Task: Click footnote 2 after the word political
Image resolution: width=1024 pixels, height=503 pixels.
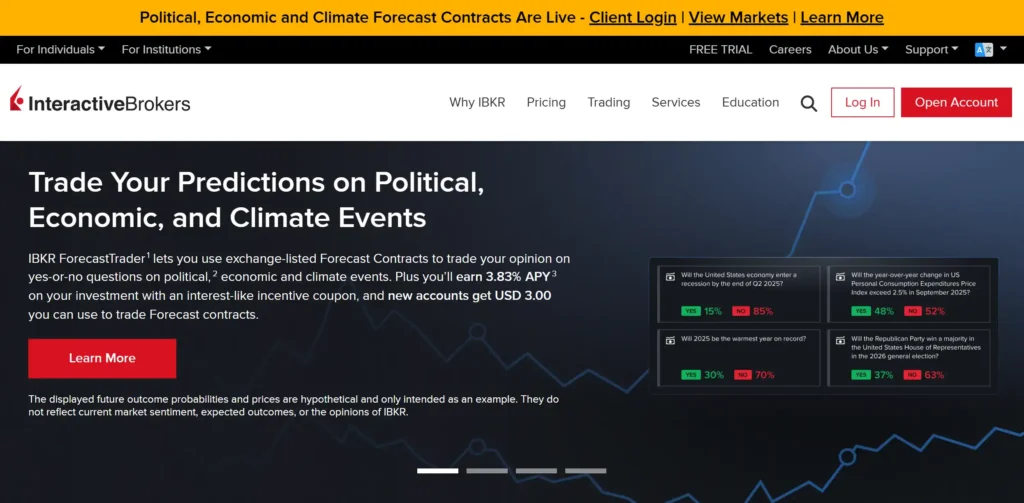Action: pos(215,273)
